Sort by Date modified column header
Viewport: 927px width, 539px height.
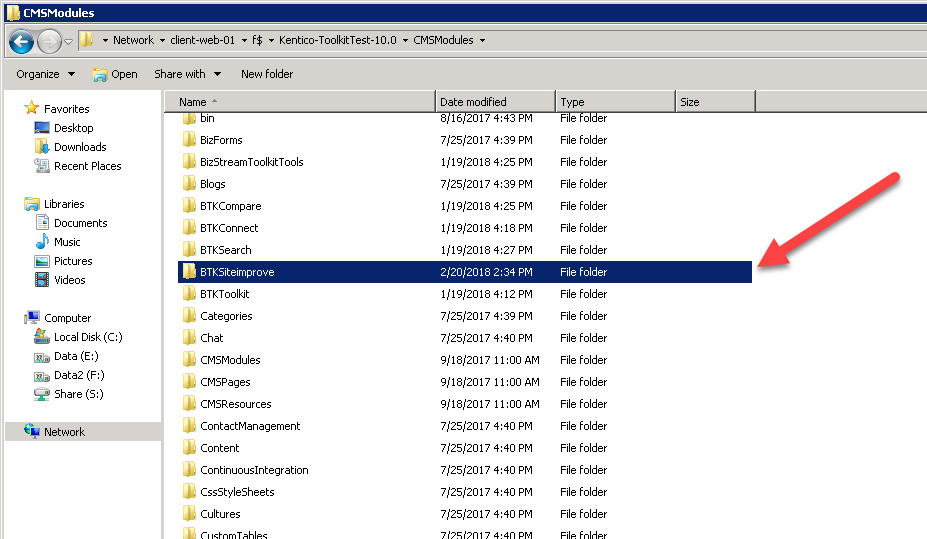coord(495,102)
